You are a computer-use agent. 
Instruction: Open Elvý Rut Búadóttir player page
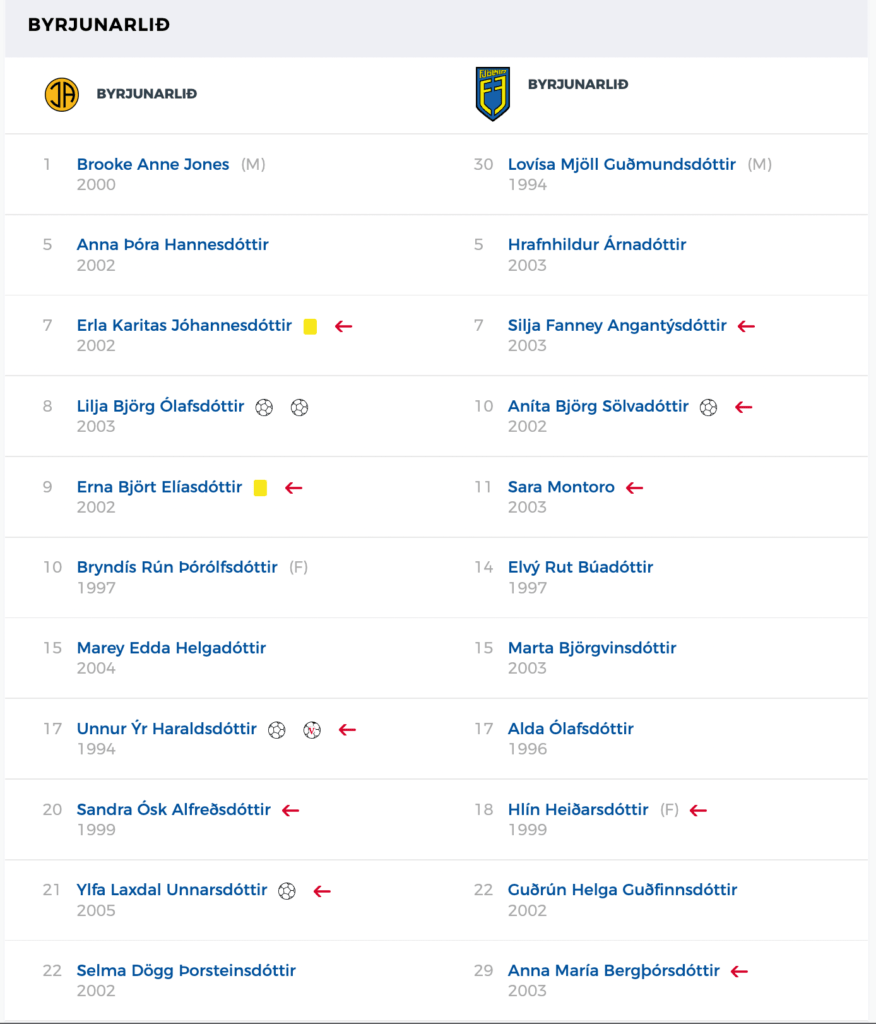click(581, 568)
